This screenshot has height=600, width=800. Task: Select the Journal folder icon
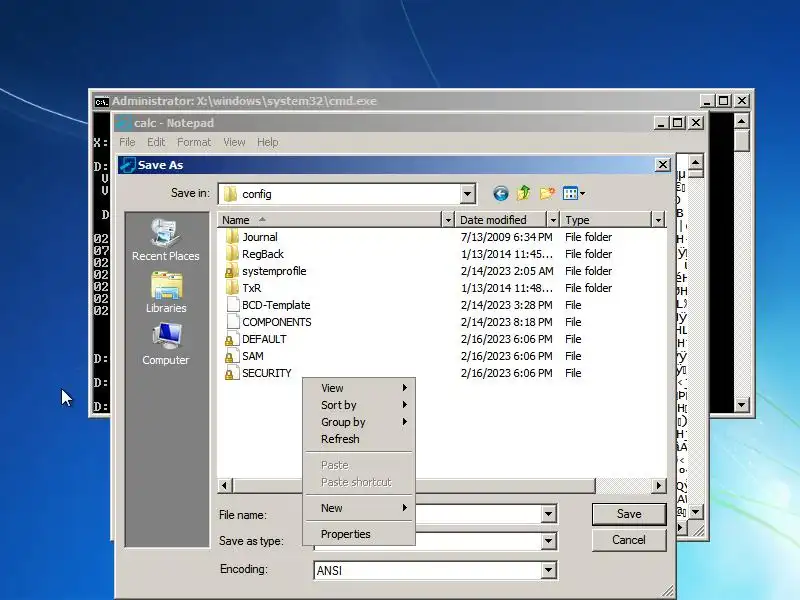coord(232,237)
